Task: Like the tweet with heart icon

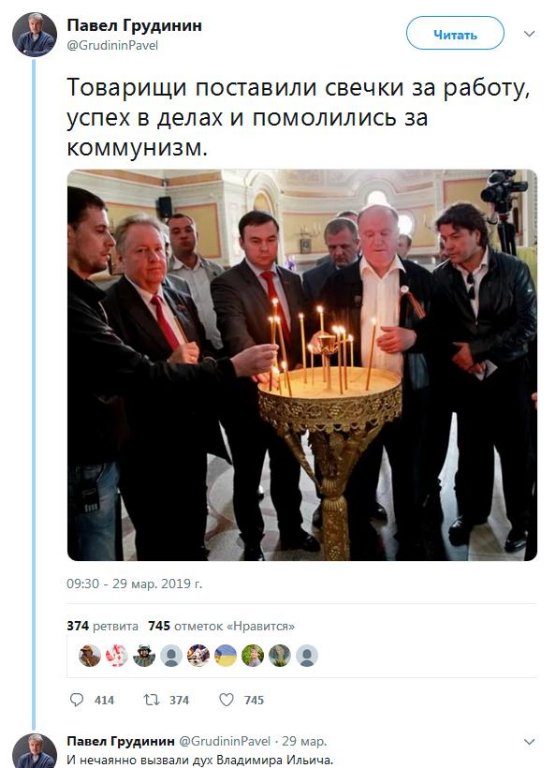Action: [x=226, y=699]
